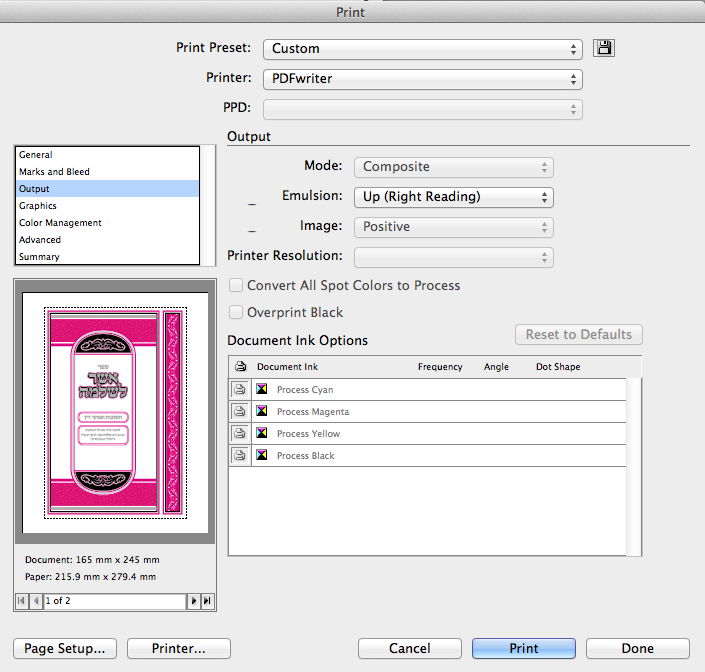Toggle printer icon for Process Magenta ink
Screen dimensions: 705x672
point(240,411)
